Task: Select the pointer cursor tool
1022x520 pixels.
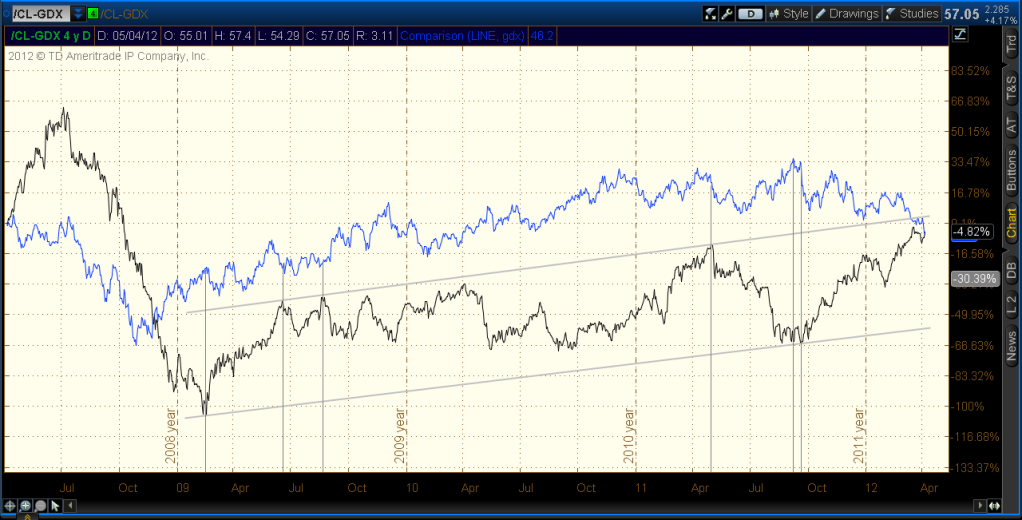Action: [55, 506]
